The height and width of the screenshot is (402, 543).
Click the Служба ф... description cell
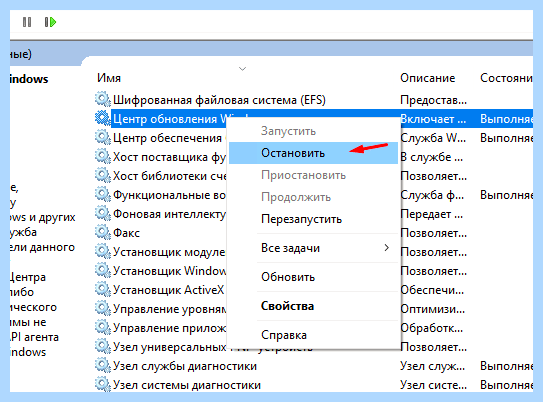coord(432,195)
